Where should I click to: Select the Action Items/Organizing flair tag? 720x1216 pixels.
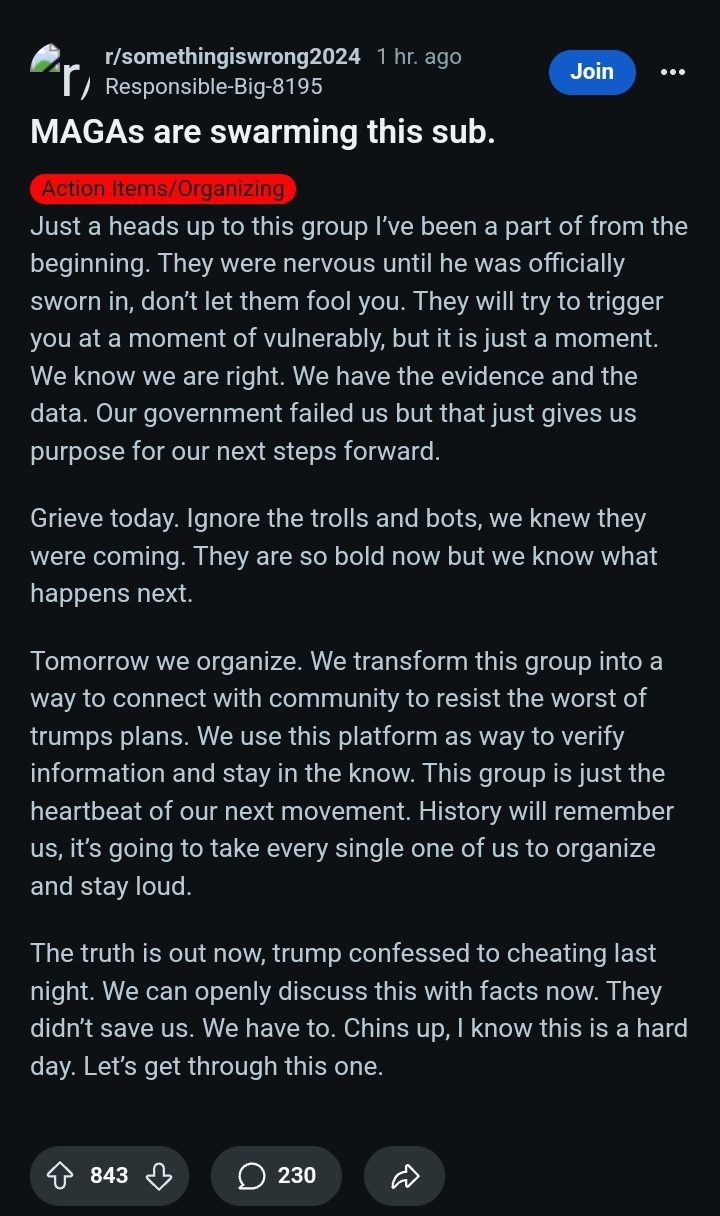click(163, 188)
